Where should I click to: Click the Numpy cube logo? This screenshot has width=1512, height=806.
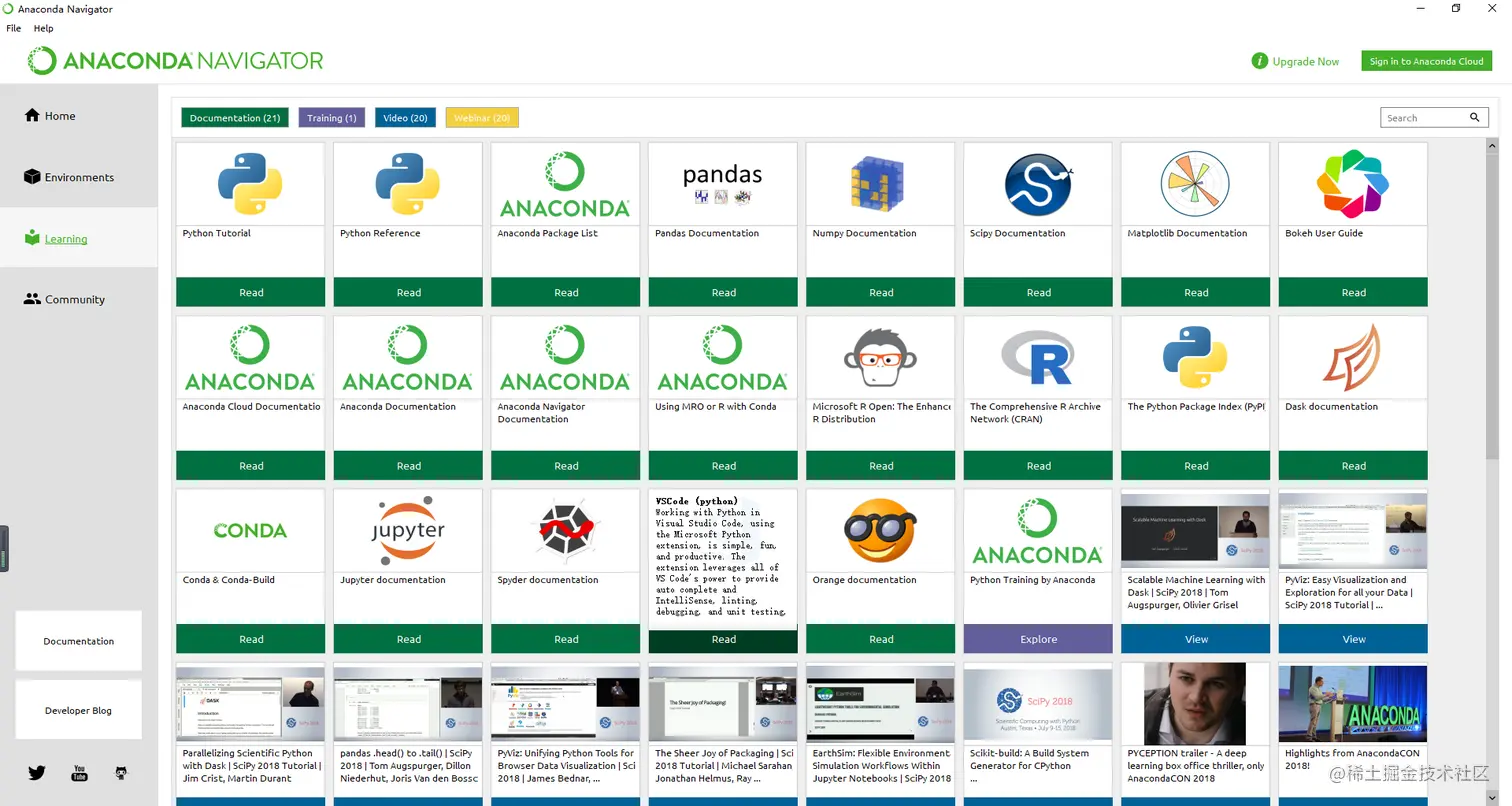[877, 186]
